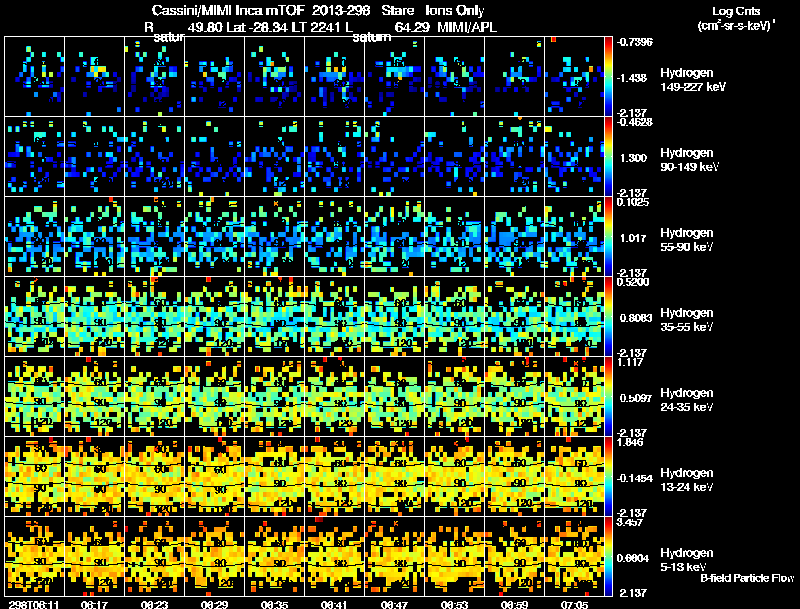This screenshot has width=800, height=609.
Task: Click the -0.7396 color scale value
Action: (x=635, y=42)
